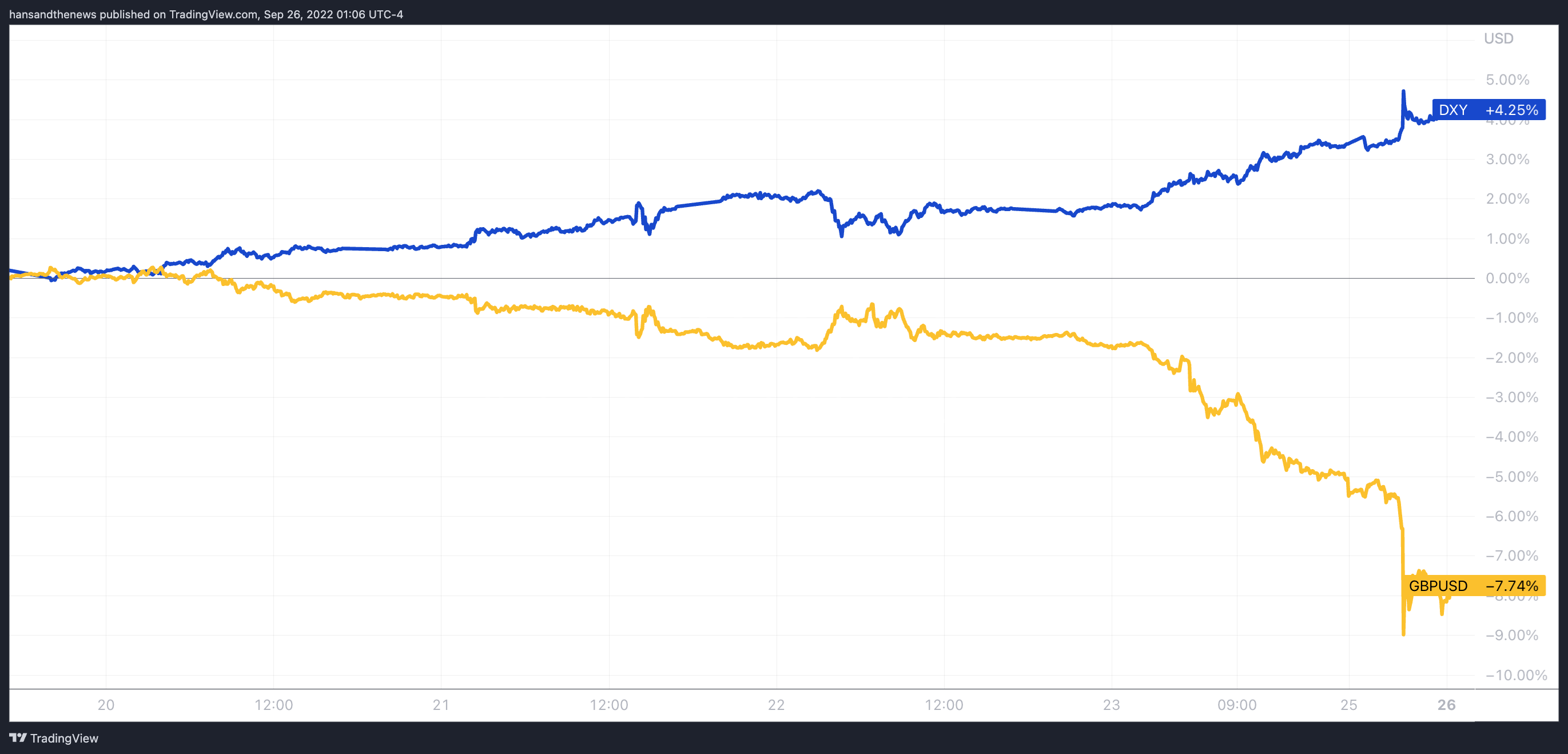Click the 3.00% price axis label
The height and width of the screenshot is (754, 1568).
pos(1507,159)
